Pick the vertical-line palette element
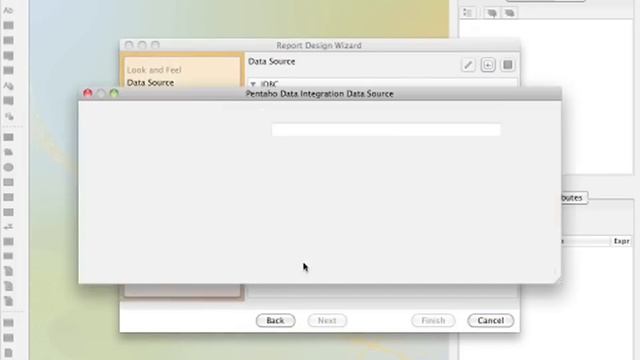 (x=8, y=212)
